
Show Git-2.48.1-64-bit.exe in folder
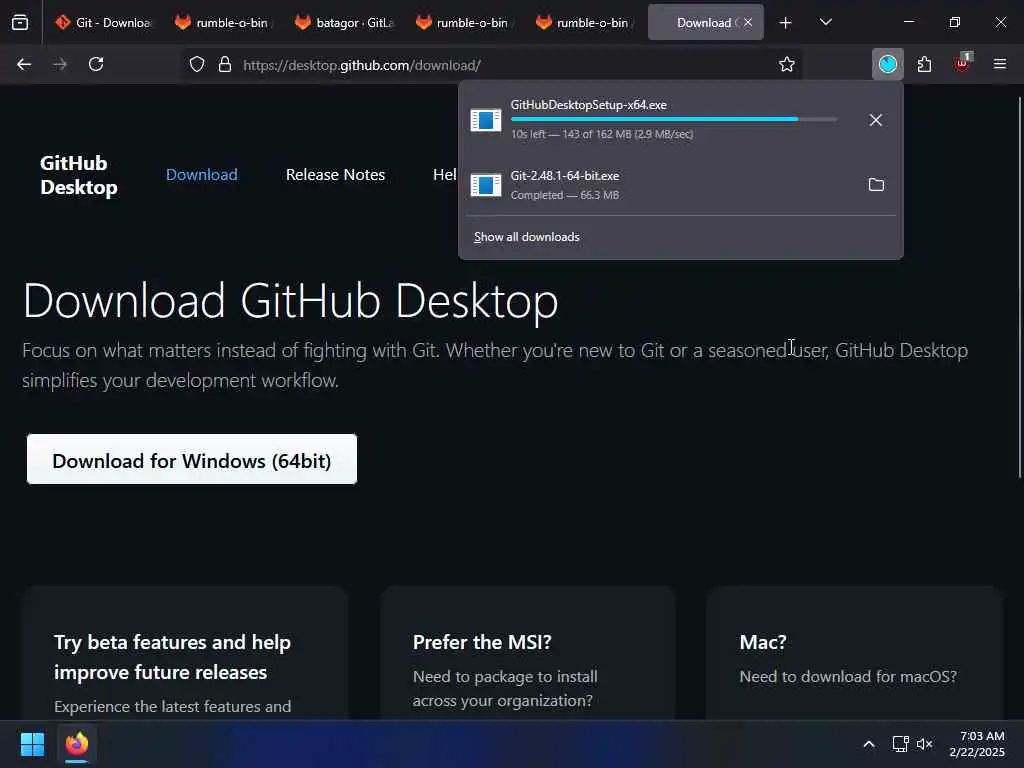point(876,185)
